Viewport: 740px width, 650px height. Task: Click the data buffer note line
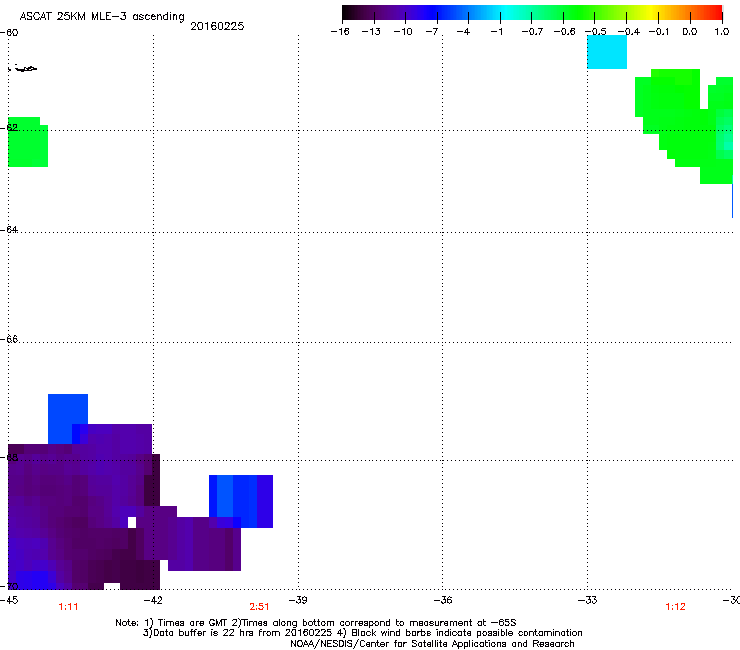pos(362,633)
